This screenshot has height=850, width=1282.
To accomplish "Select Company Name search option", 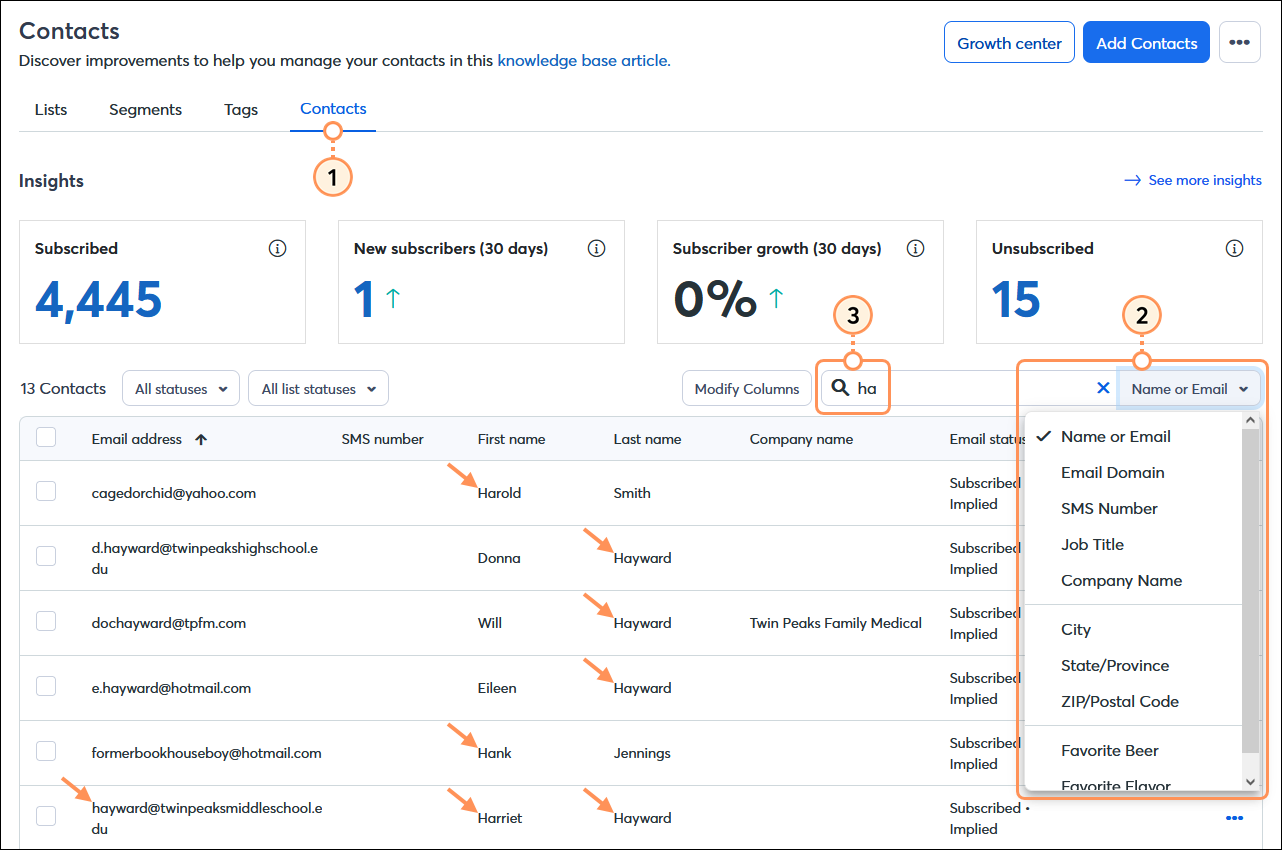I will [x=1134, y=580].
